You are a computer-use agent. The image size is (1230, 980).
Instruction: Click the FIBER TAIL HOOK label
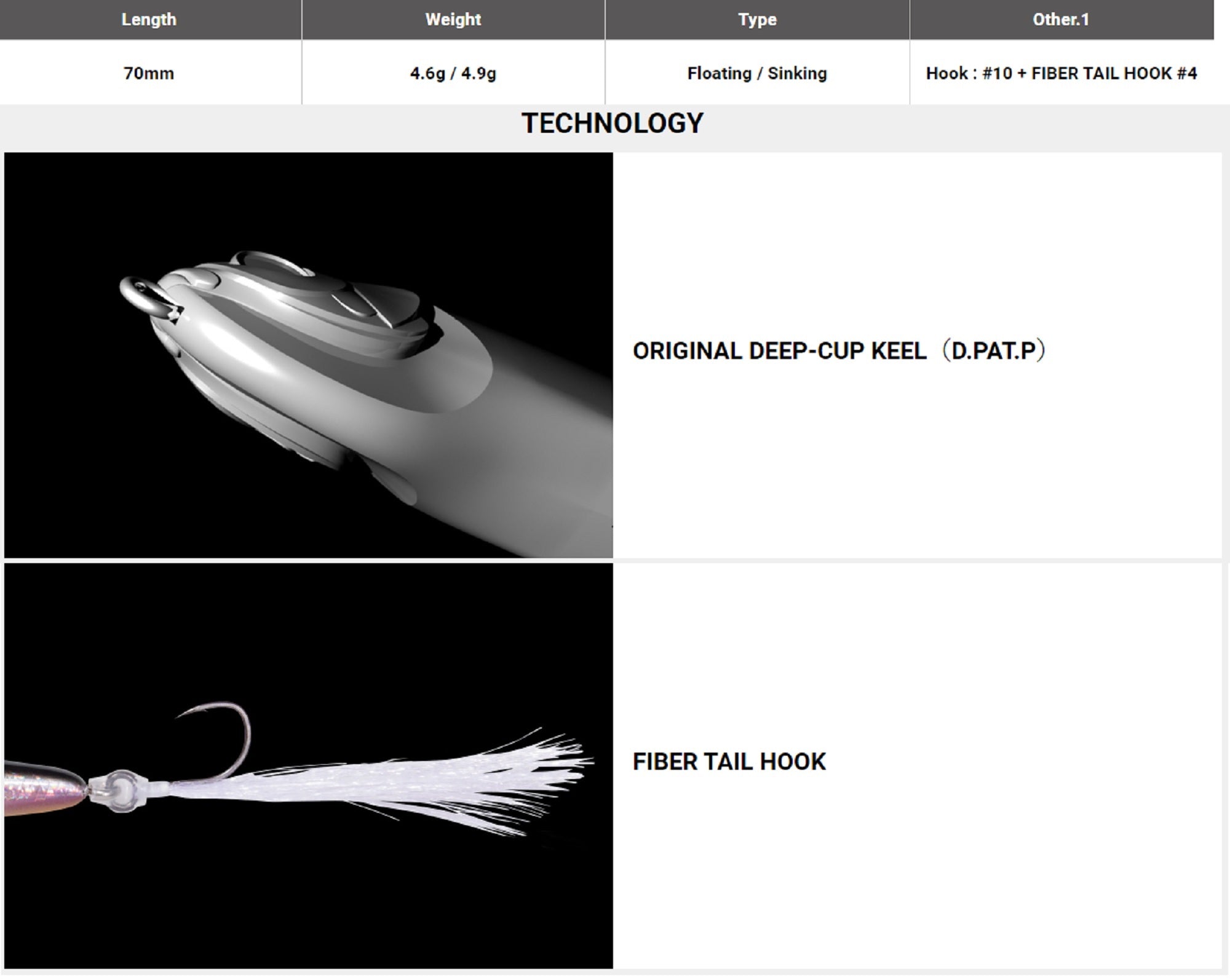tap(729, 762)
